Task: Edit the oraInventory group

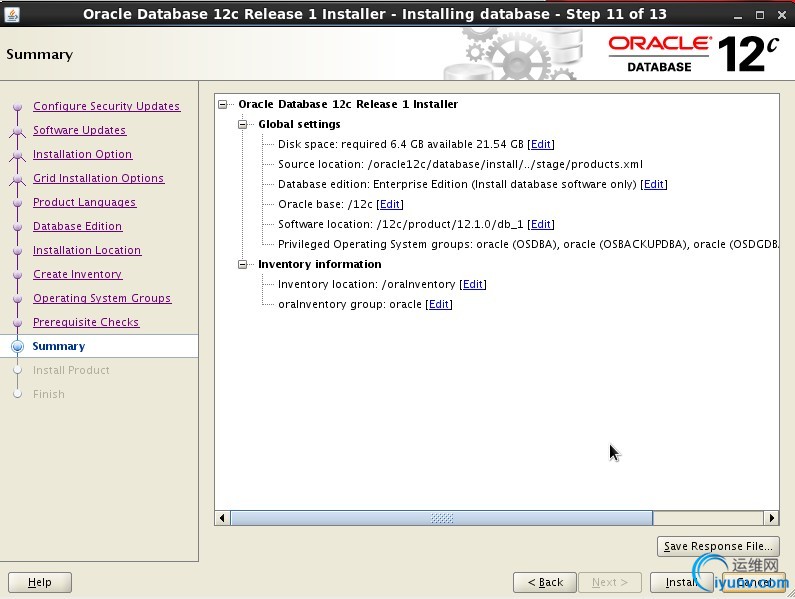Action: 439,304
